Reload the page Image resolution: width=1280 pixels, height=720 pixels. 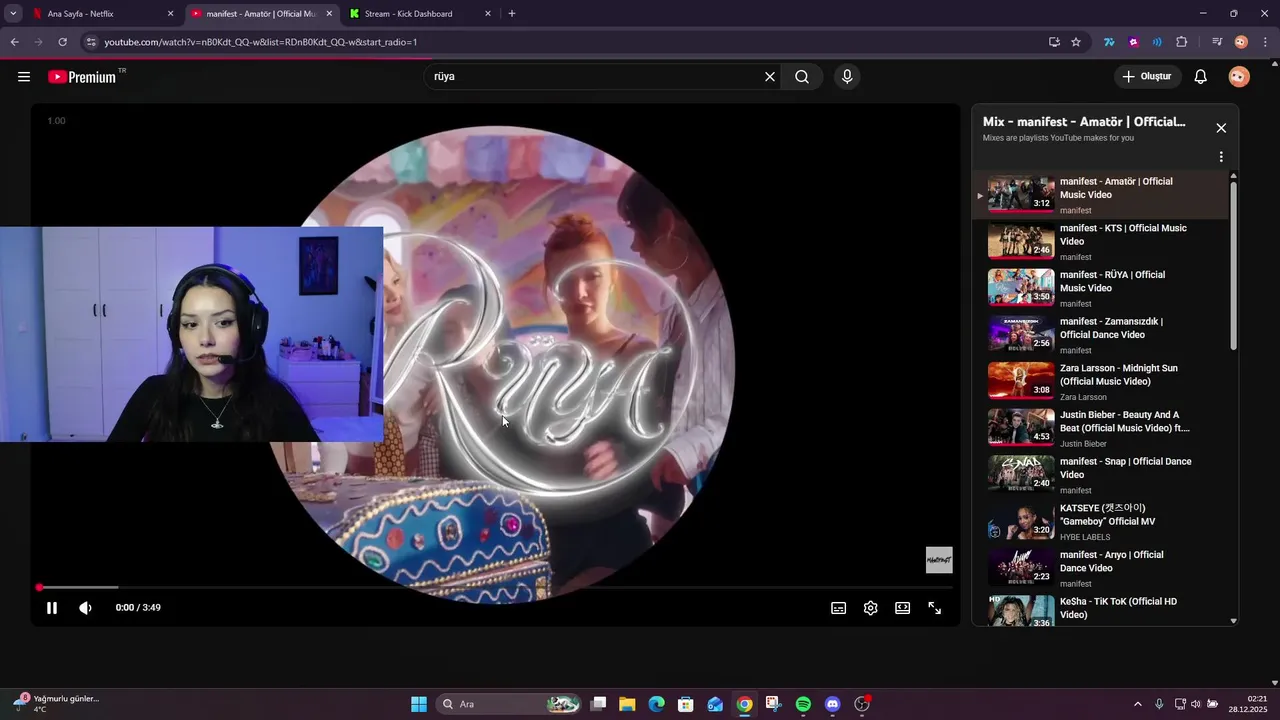(62, 42)
